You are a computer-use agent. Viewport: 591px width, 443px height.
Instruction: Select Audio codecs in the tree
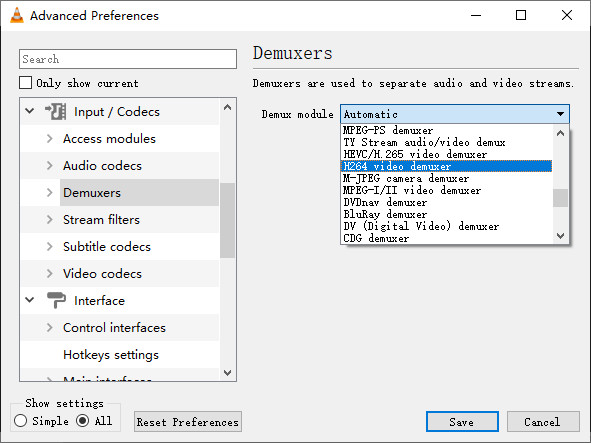pyautogui.click(x=102, y=166)
